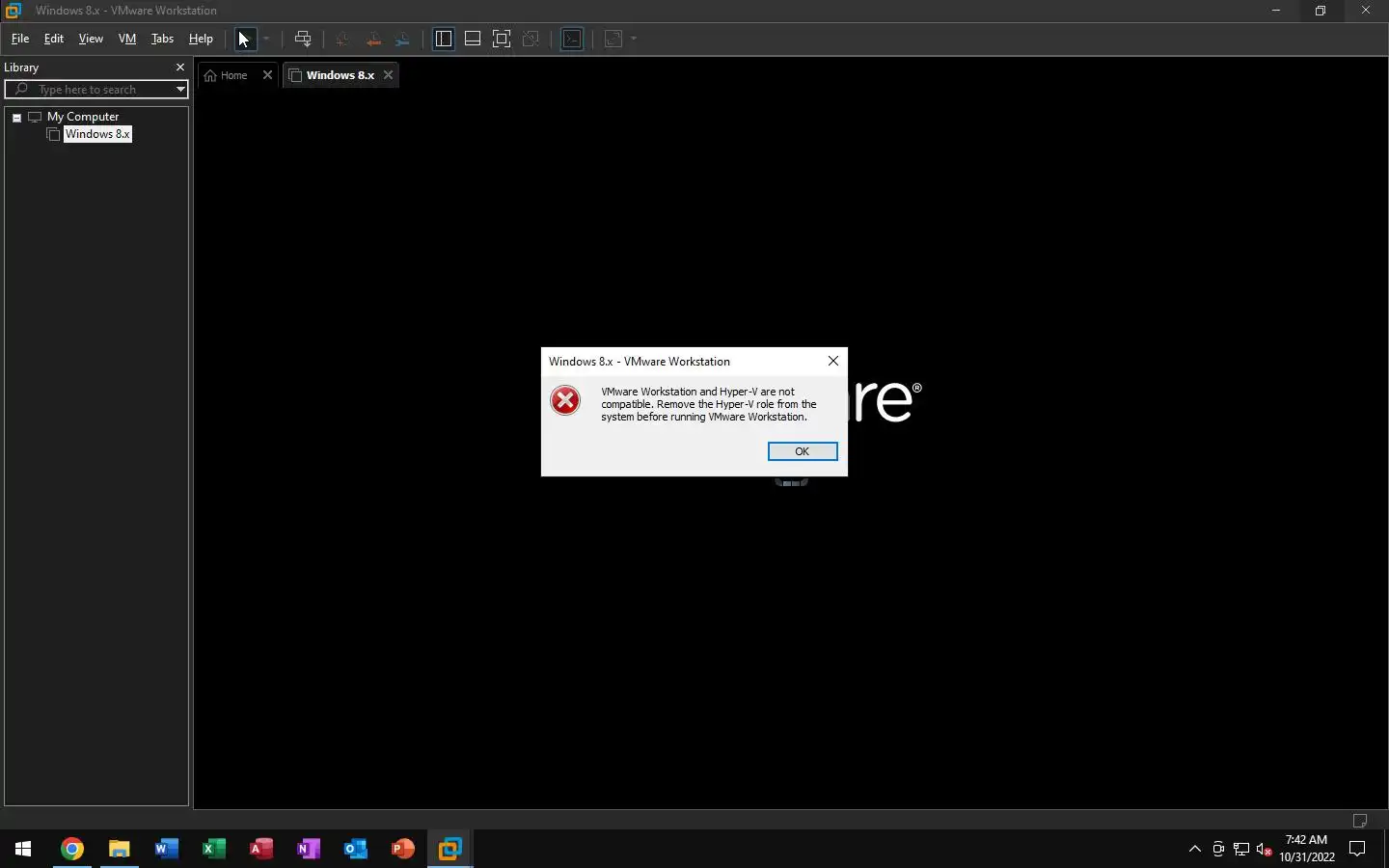Click the red error icon in the dialog
The image size is (1389, 868).
(565, 400)
